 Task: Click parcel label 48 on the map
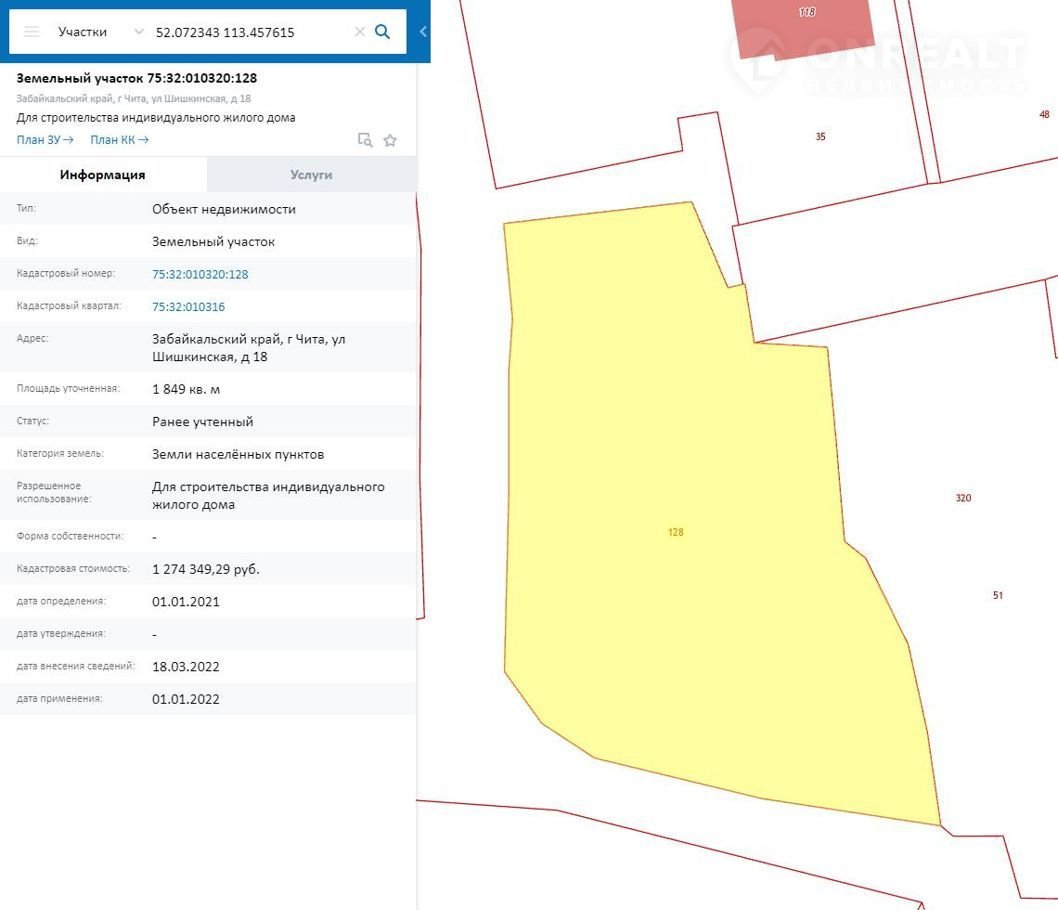1045,115
